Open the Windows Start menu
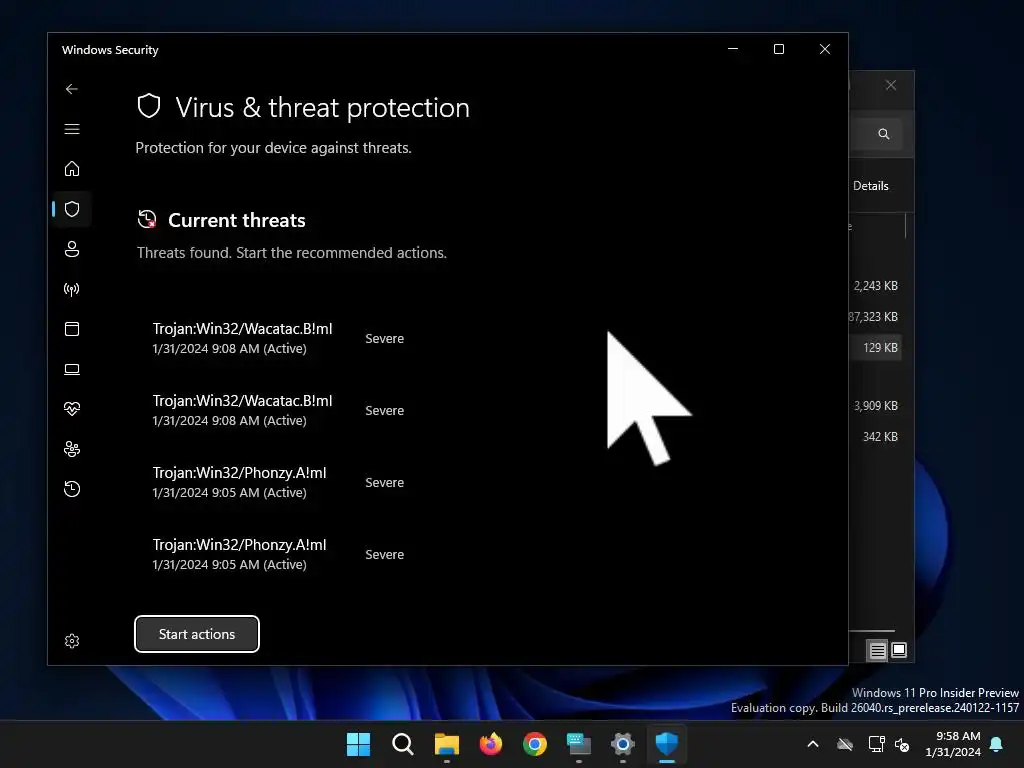The width and height of the screenshot is (1024, 768). (358, 744)
